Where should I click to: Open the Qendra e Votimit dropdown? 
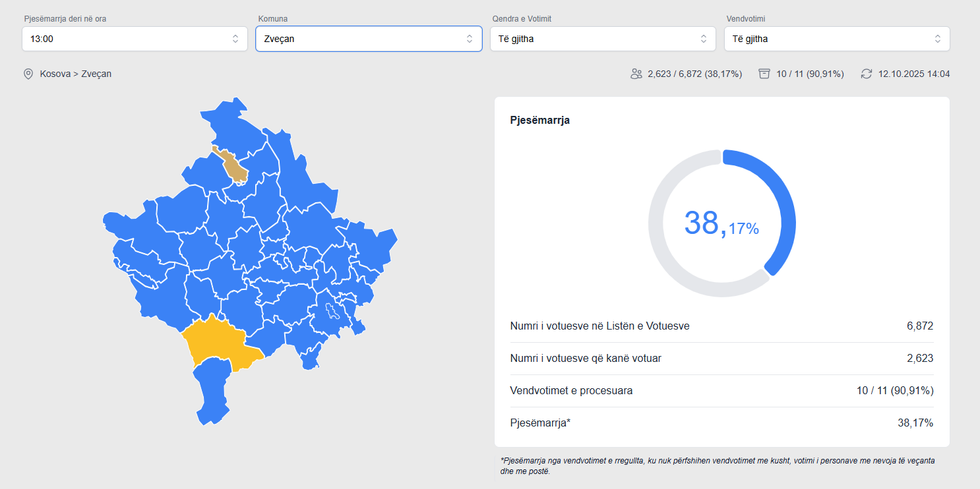tap(603, 39)
